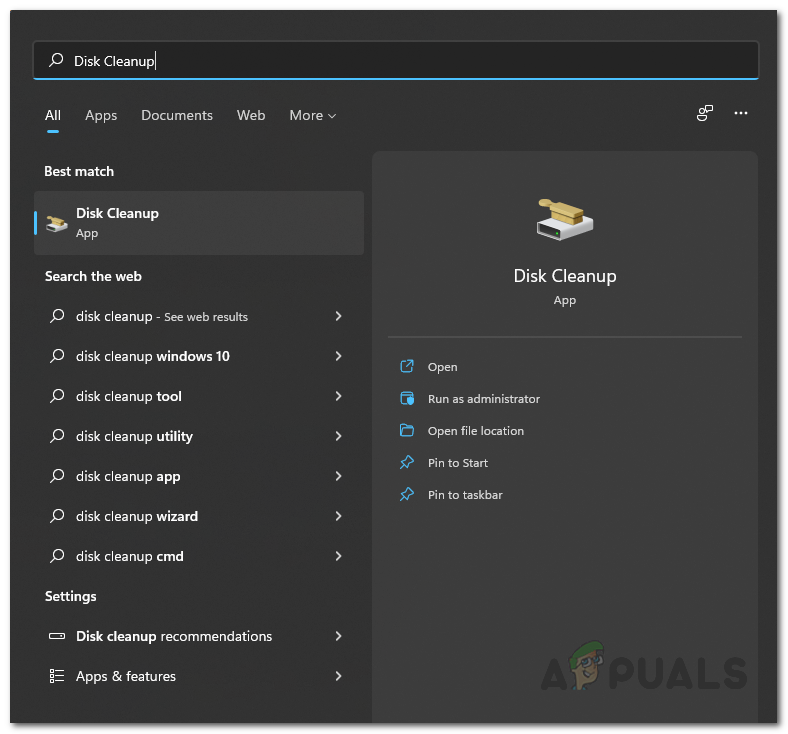Click the search icon beside 'disk cleanup cmd'
Screen dimensions: 788x734
coord(57,556)
